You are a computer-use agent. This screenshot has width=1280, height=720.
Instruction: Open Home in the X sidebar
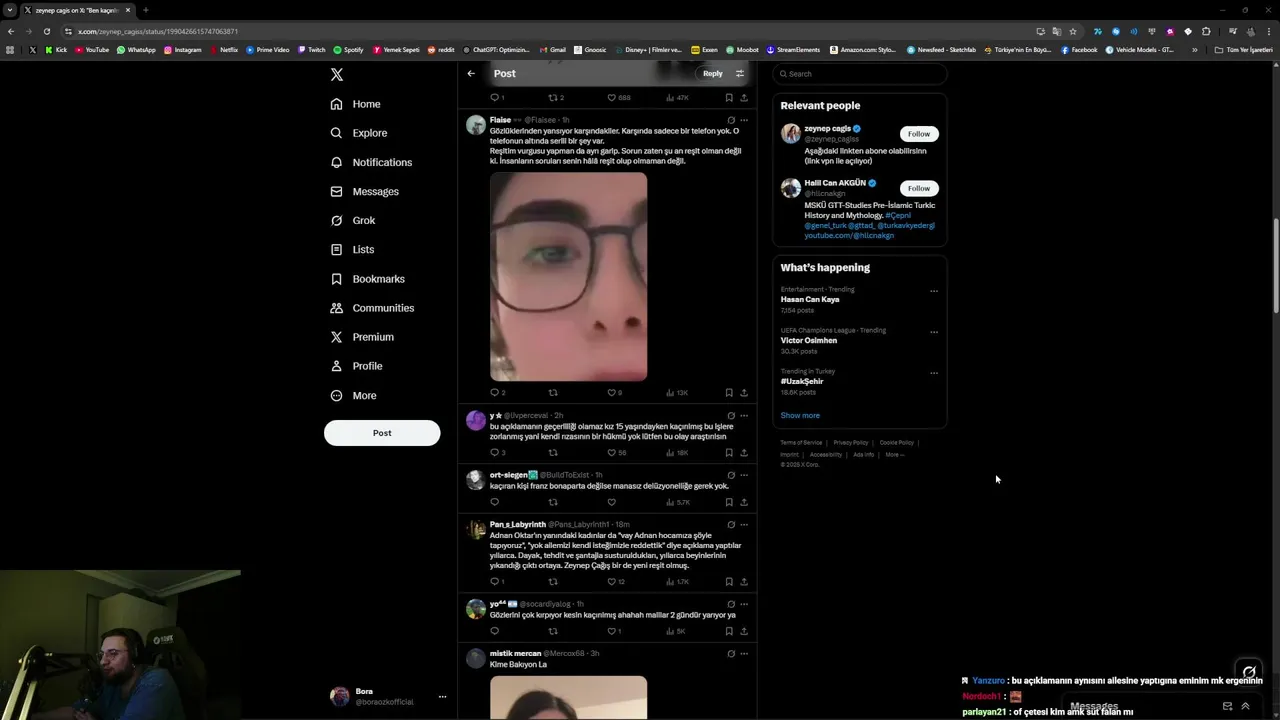pos(356,104)
